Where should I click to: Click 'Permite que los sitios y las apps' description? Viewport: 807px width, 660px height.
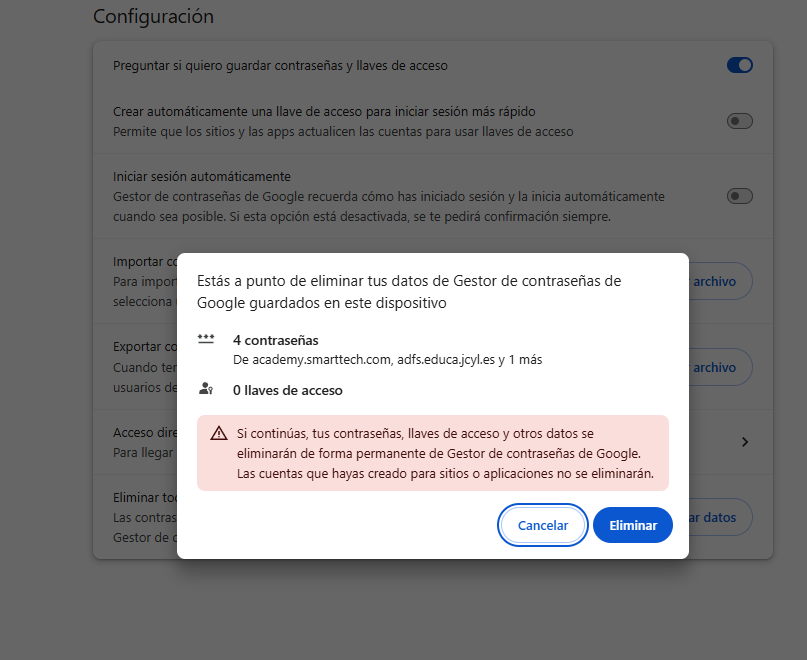click(343, 132)
